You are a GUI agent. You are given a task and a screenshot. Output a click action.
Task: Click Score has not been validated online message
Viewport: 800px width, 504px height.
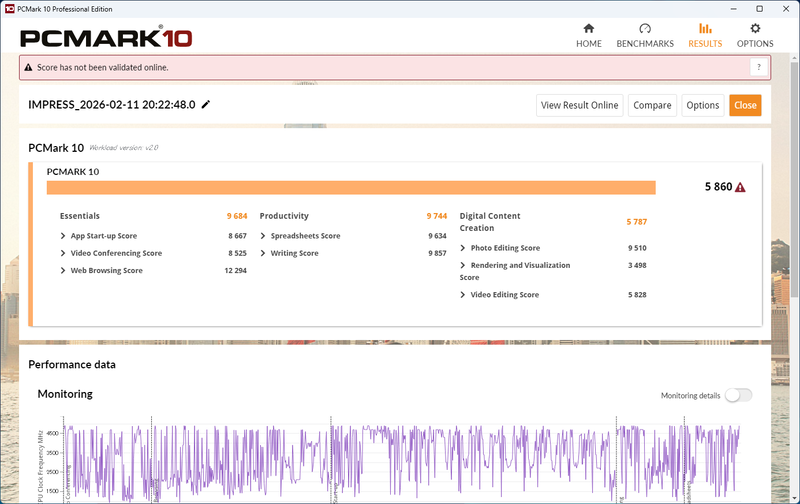pyautogui.click(x=103, y=67)
